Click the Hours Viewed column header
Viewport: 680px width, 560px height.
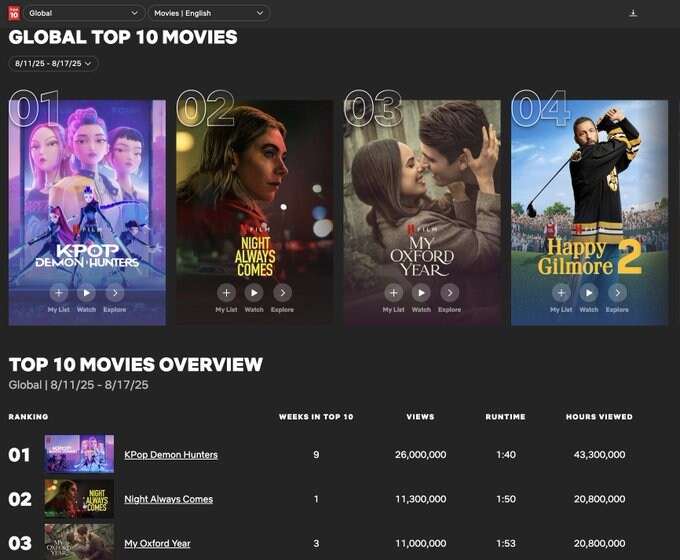(599, 417)
